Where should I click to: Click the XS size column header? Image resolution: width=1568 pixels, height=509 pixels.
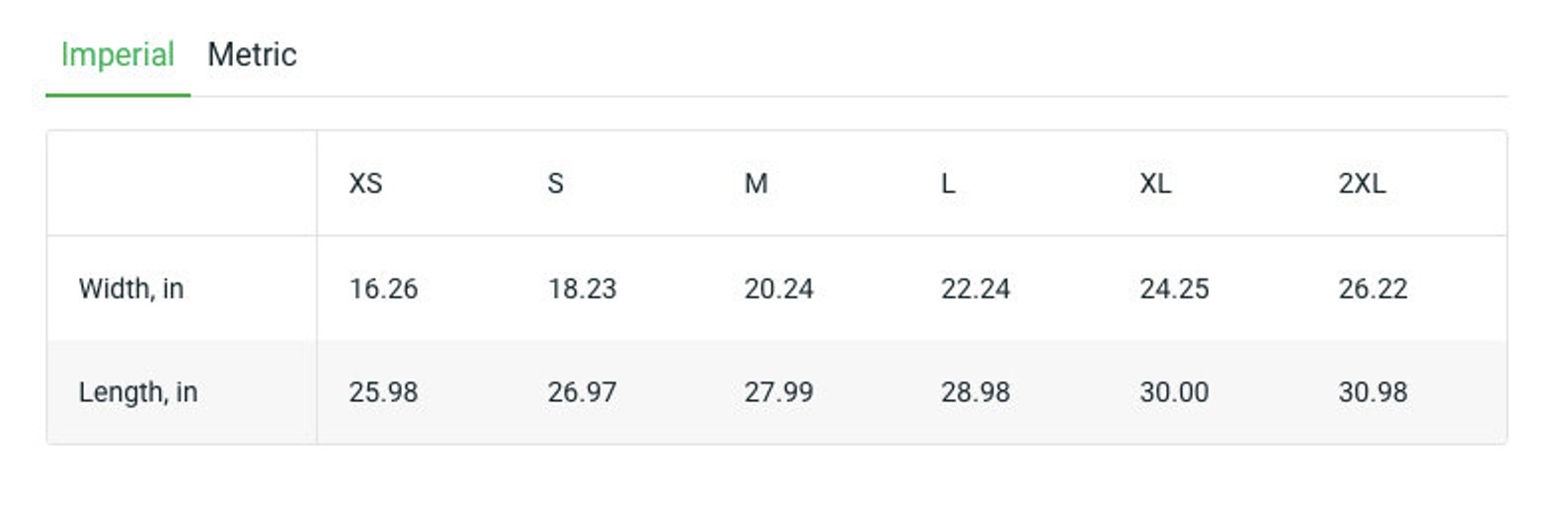pos(365,184)
